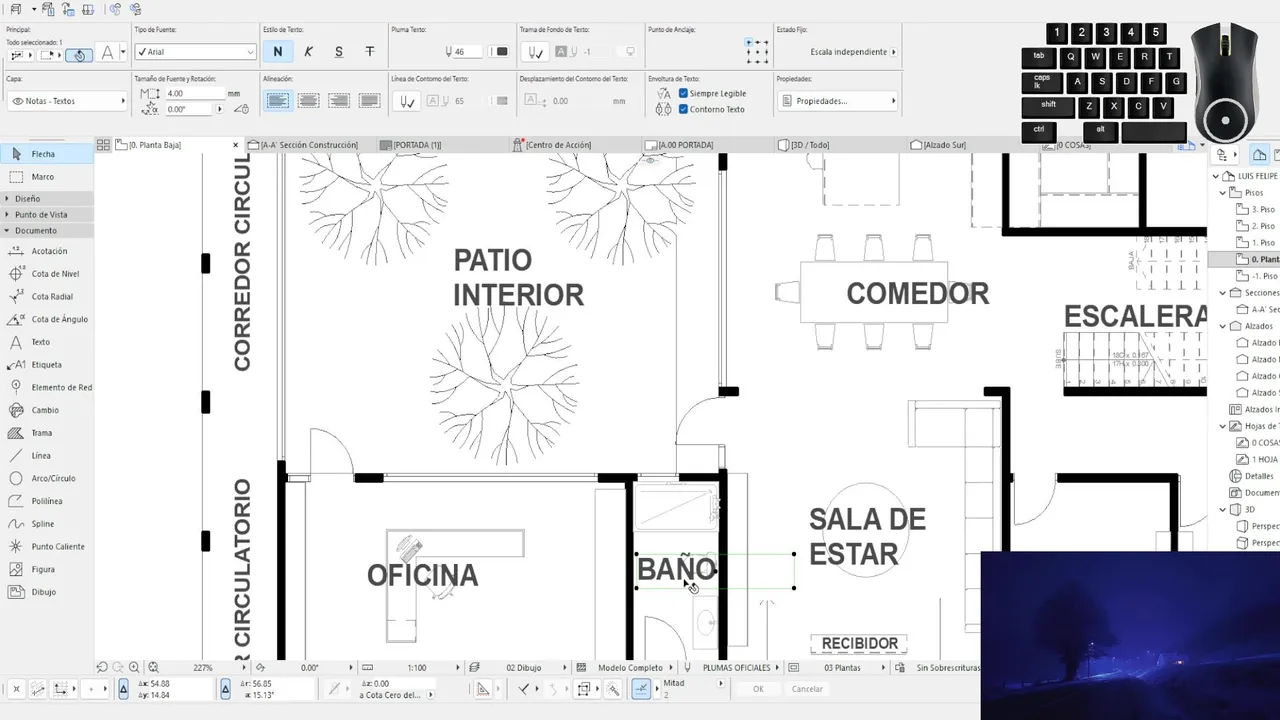The height and width of the screenshot is (720, 1280).
Task: Close the 0. Planta Baja tab
Action: point(236,145)
